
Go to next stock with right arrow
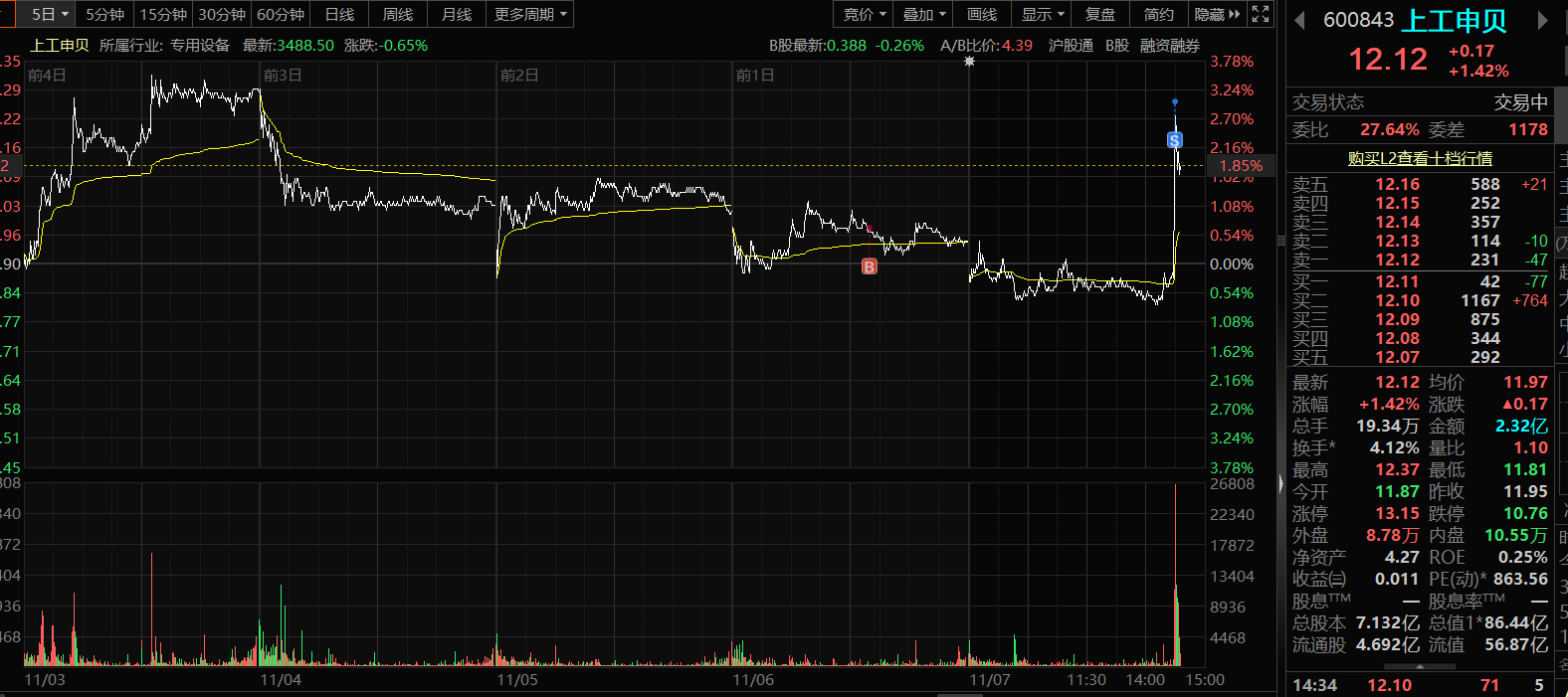1543,20
